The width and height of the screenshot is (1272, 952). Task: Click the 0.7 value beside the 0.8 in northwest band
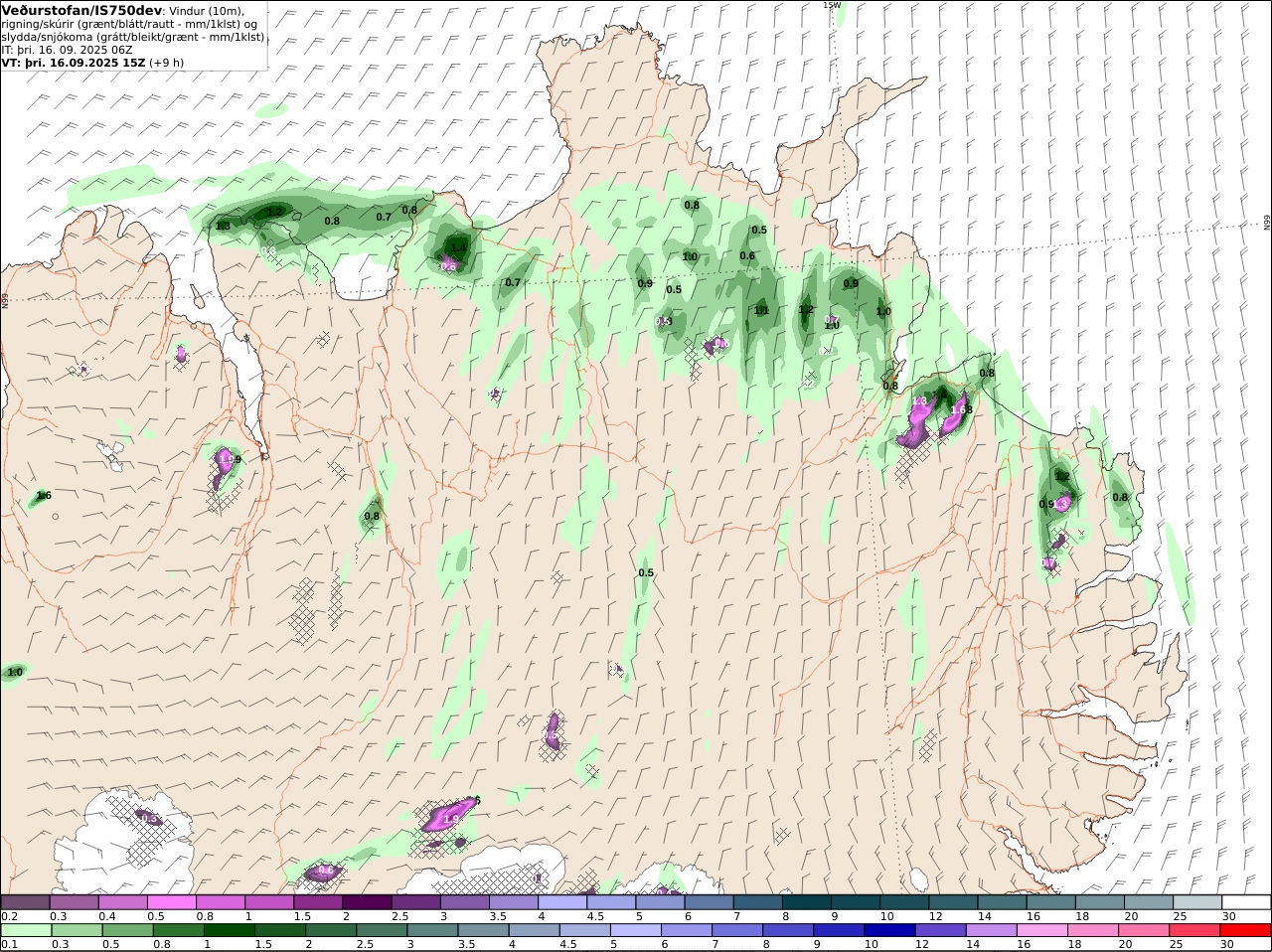tap(384, 218)
